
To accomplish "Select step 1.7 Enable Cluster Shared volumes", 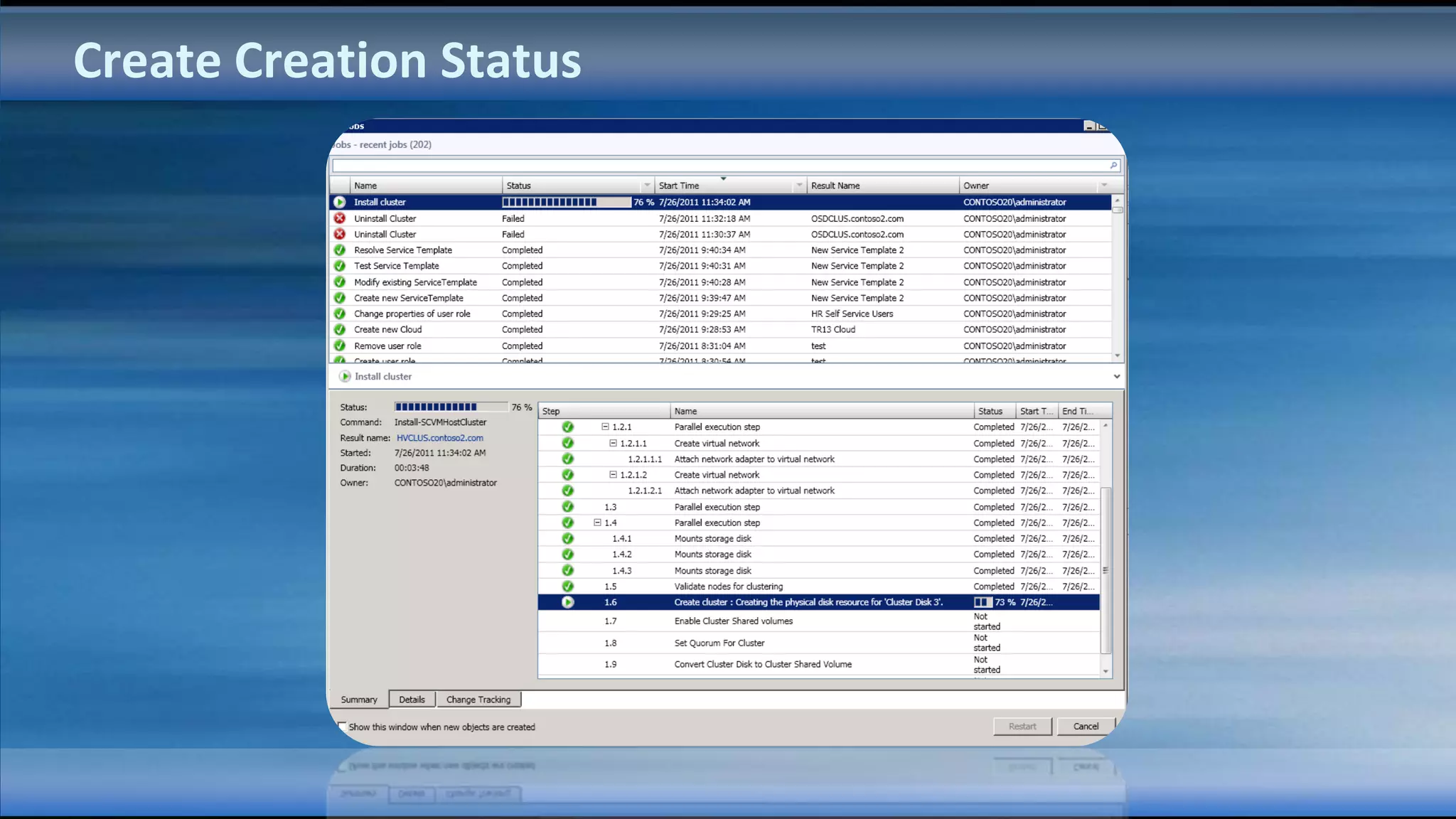I will pyautogui.click(x=819, y=621).
